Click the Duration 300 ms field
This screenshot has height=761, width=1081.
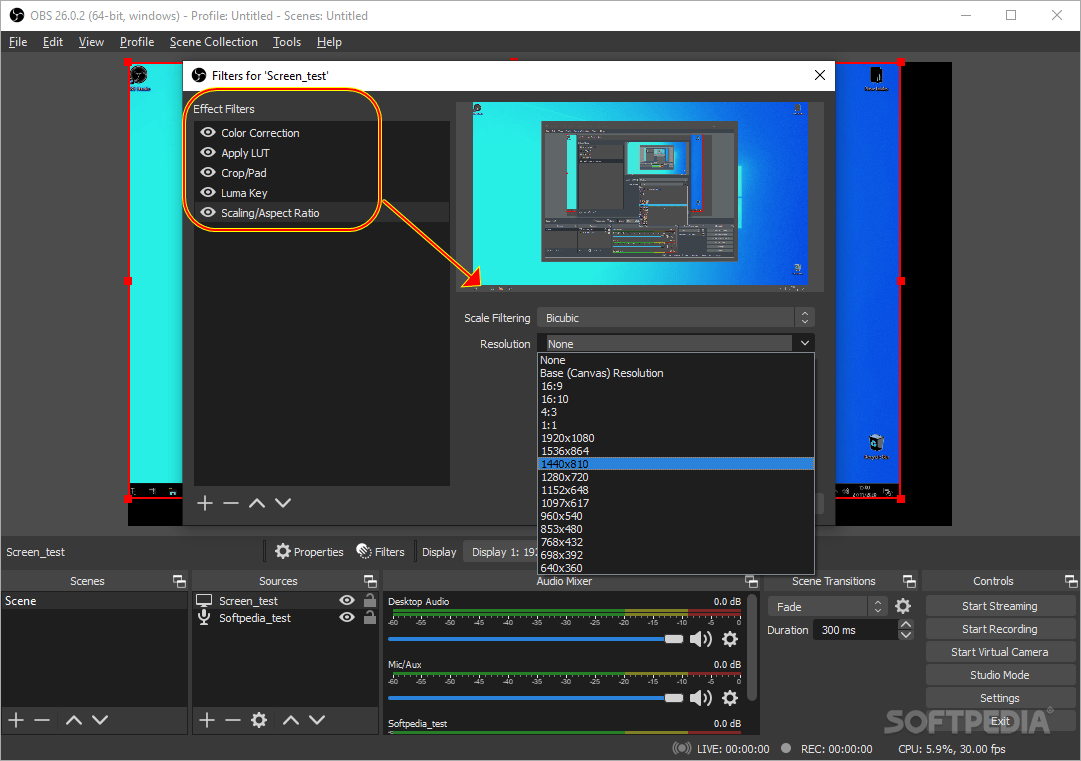pos(856,630)
